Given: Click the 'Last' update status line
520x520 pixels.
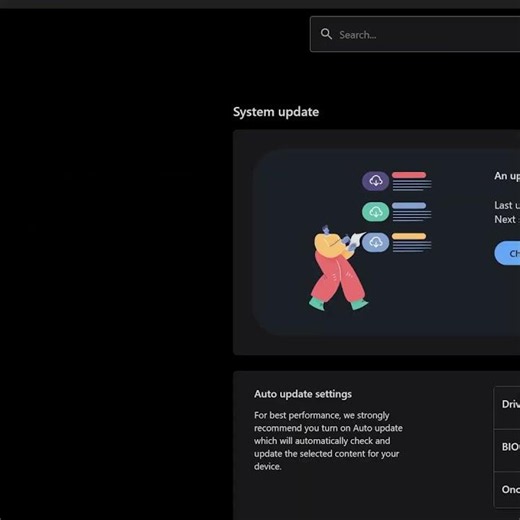Looking at the screenshot, I should (507, 205).
